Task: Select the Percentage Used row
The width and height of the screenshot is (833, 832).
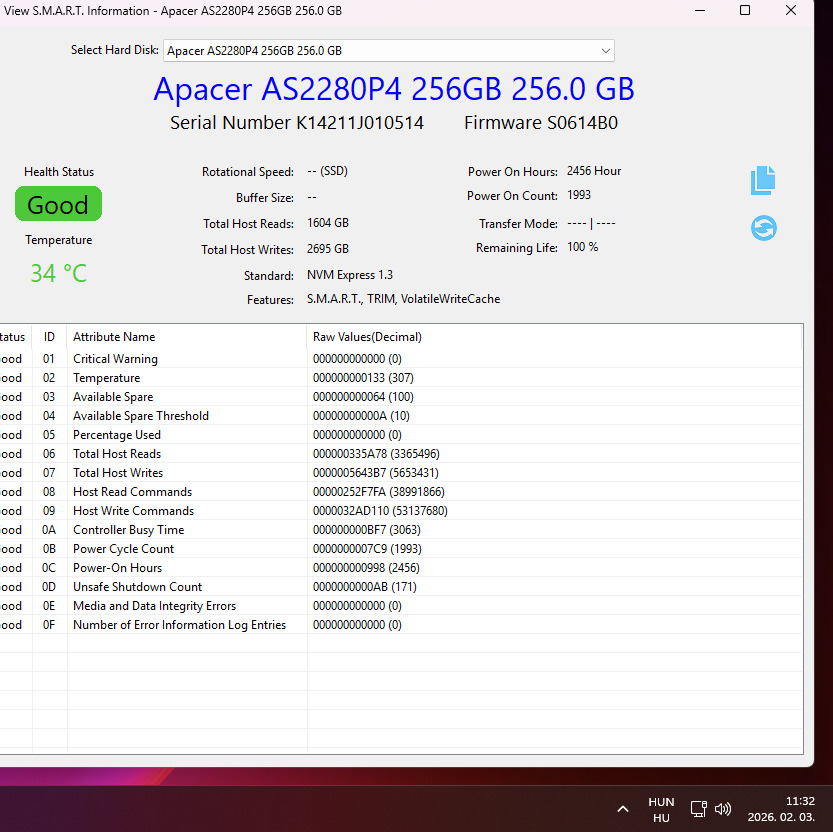Action: (401, 435)
